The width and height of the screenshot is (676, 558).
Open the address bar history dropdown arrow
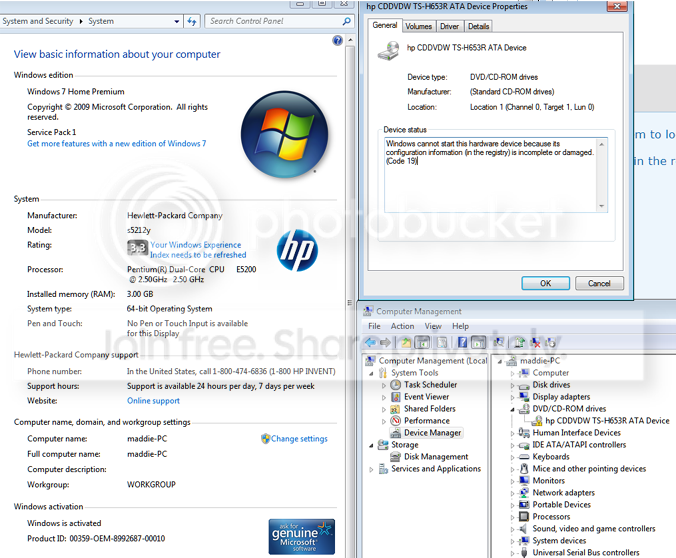pos(177,21)
